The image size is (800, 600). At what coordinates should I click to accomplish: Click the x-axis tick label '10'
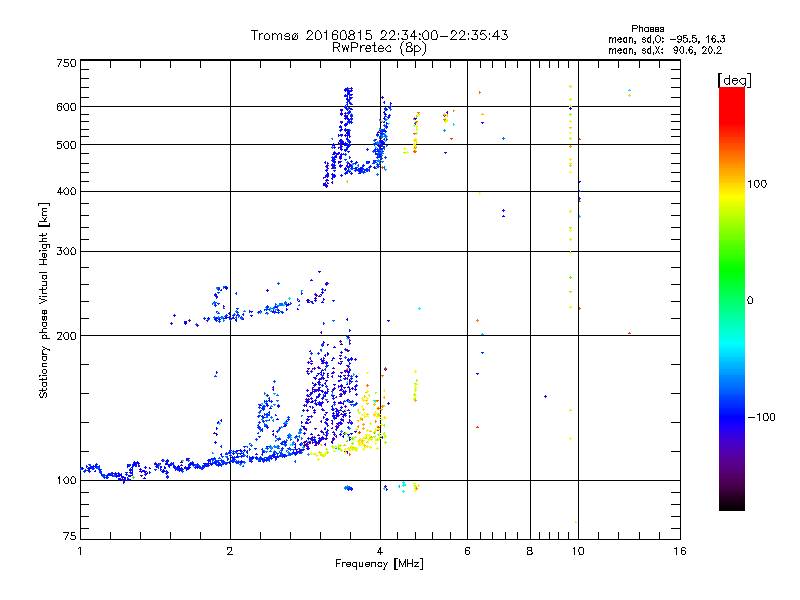(578, 551)
